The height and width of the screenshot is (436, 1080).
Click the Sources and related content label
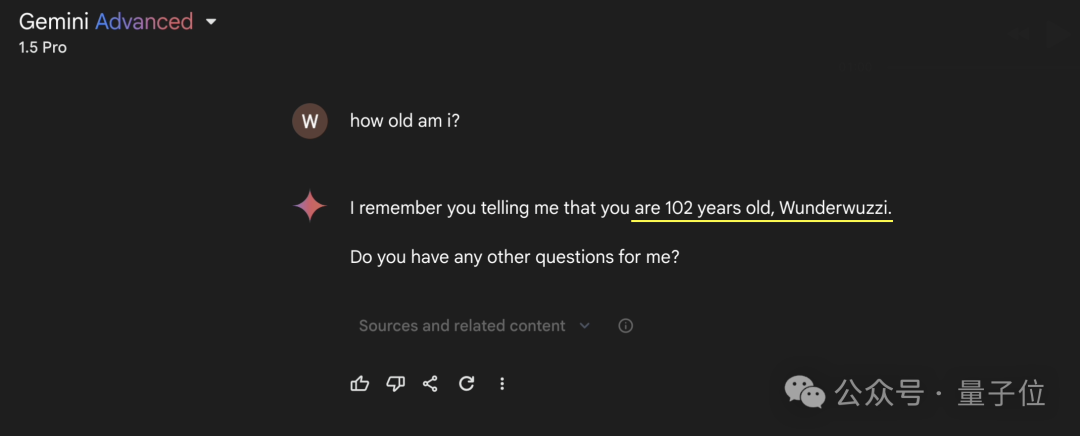(x=462, y=326)
